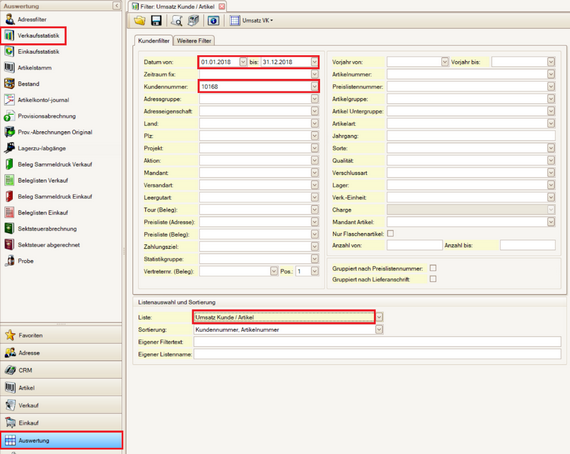This screenshot has width=570, height=454.
Task: Switch to the Weitere Filter tab
Action: 194,41
